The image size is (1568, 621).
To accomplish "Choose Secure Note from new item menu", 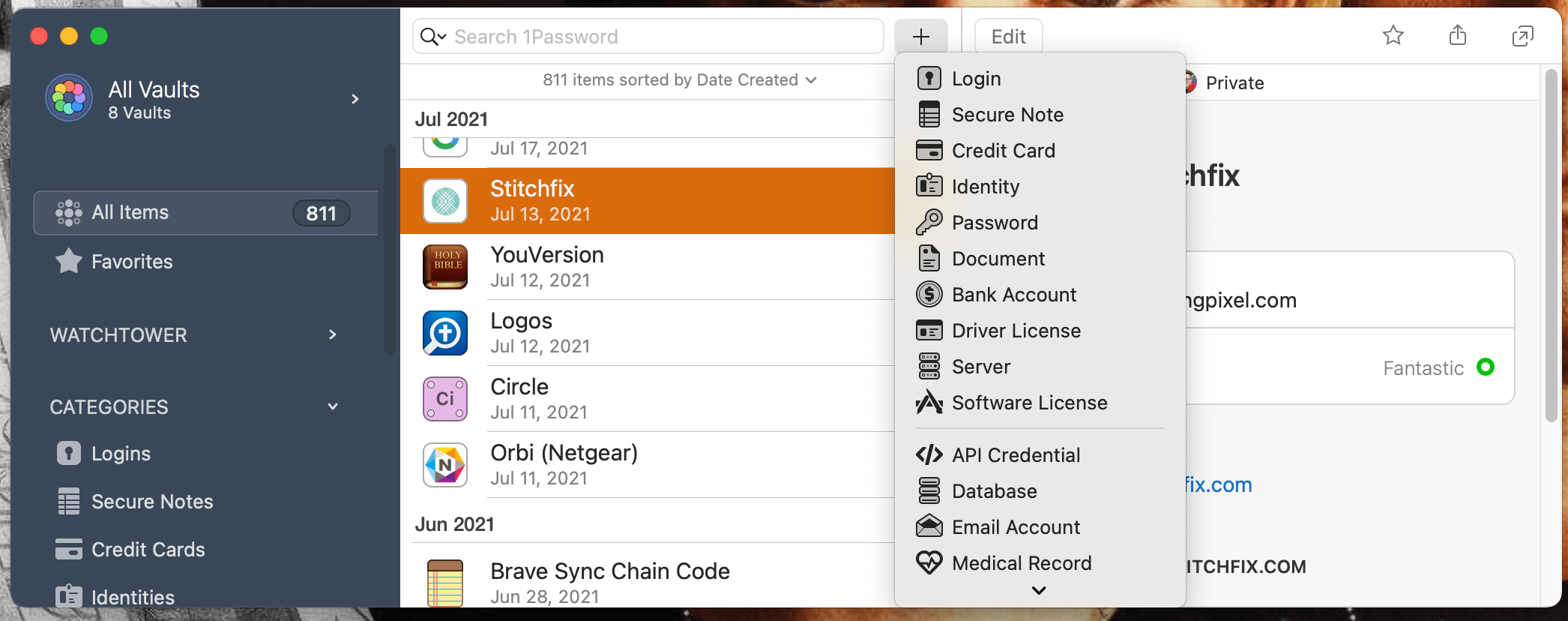I will (x=1040, y=115).
